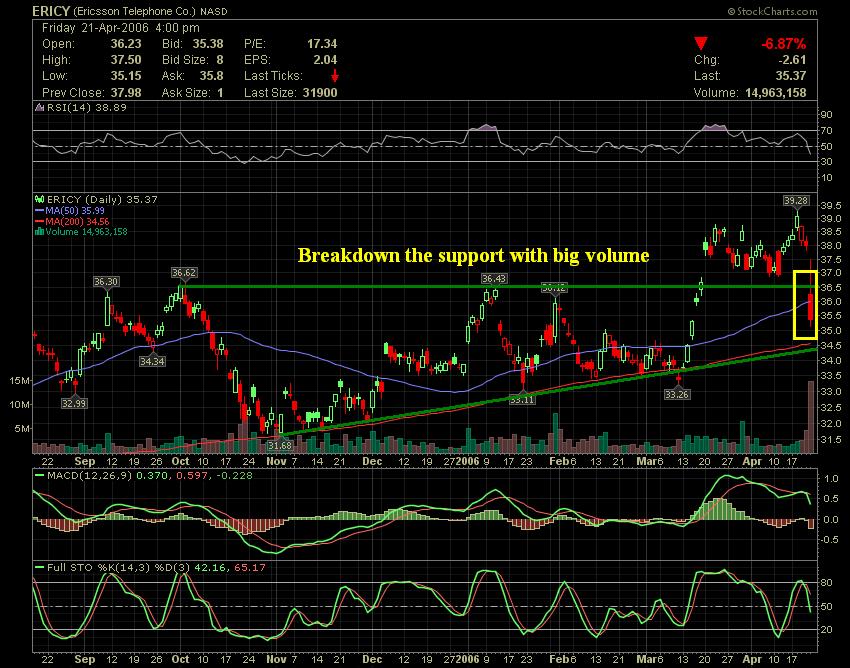Image resolution: width=850 pixels, height=668 pixels.
Task: Click the 39.5 price axis label
Action: pos(832,205)
